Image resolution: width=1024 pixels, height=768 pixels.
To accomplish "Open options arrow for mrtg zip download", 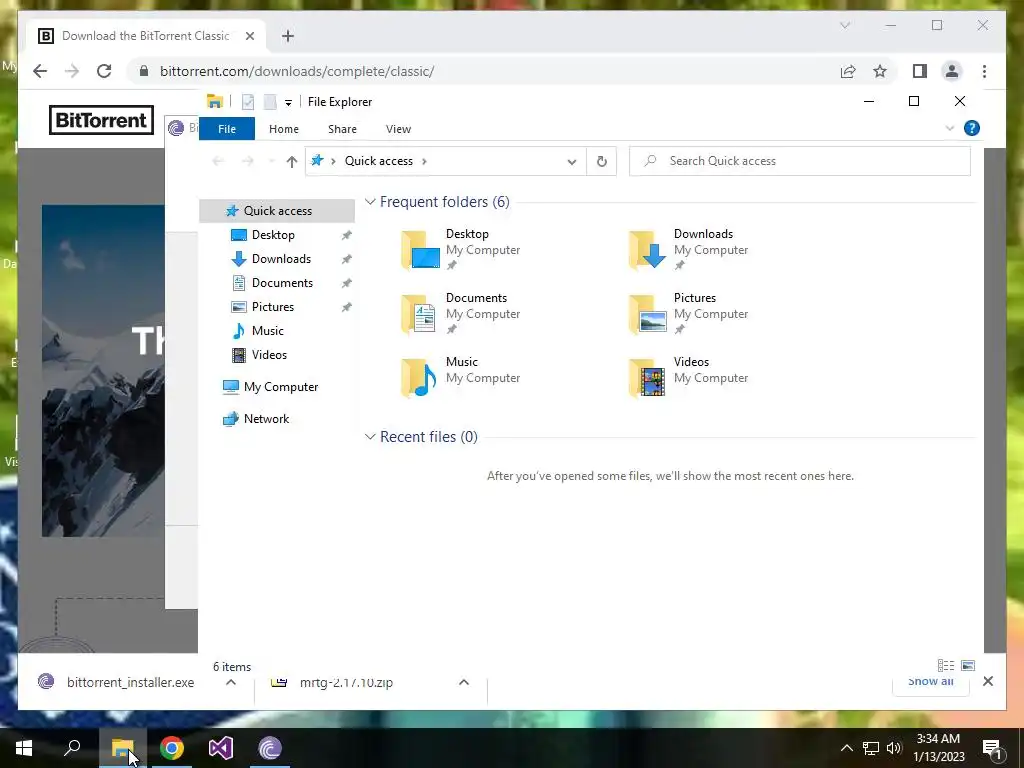I will [464, 682].
